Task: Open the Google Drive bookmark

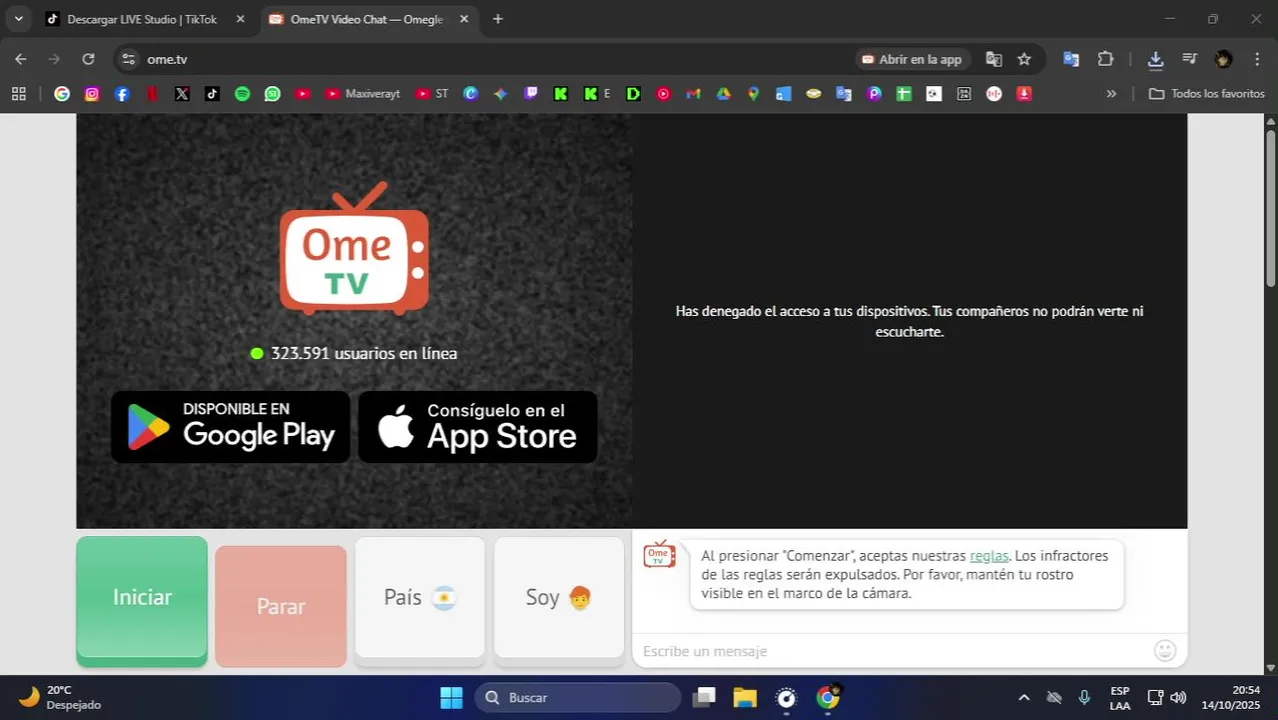Action: click(723, 93)
